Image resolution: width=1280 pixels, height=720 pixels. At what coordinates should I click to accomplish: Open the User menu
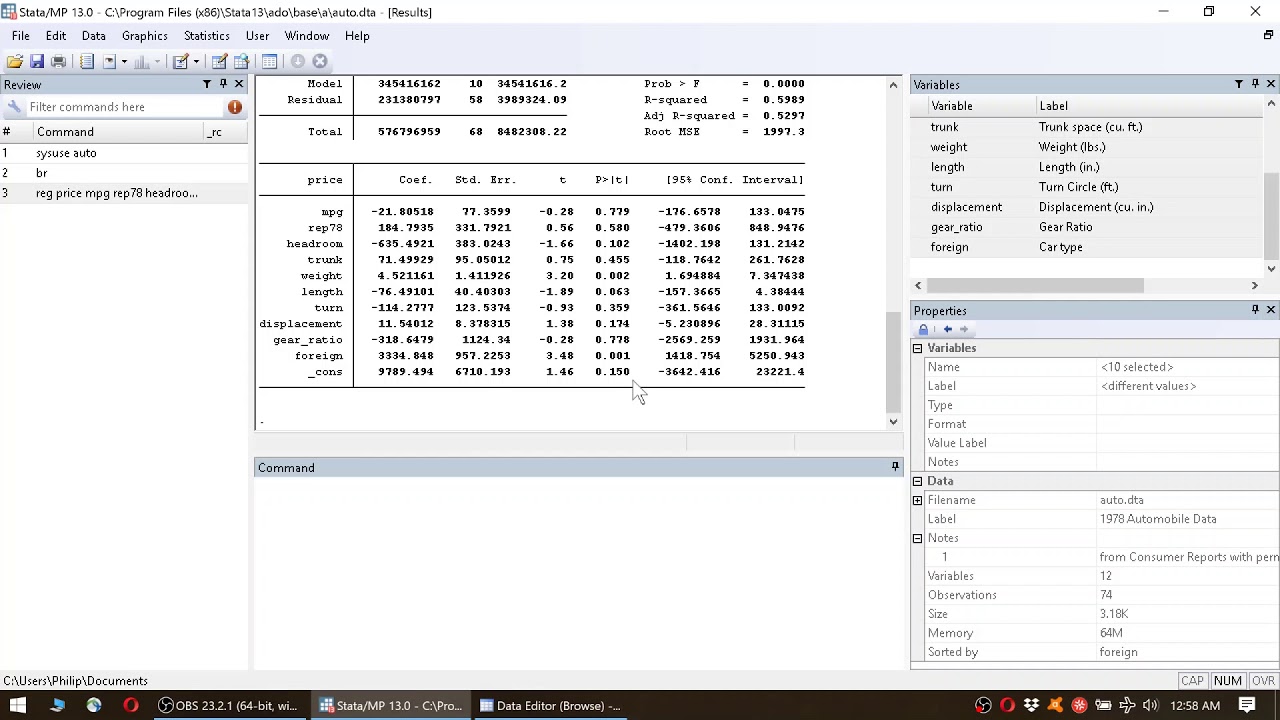tap(257, 36)
